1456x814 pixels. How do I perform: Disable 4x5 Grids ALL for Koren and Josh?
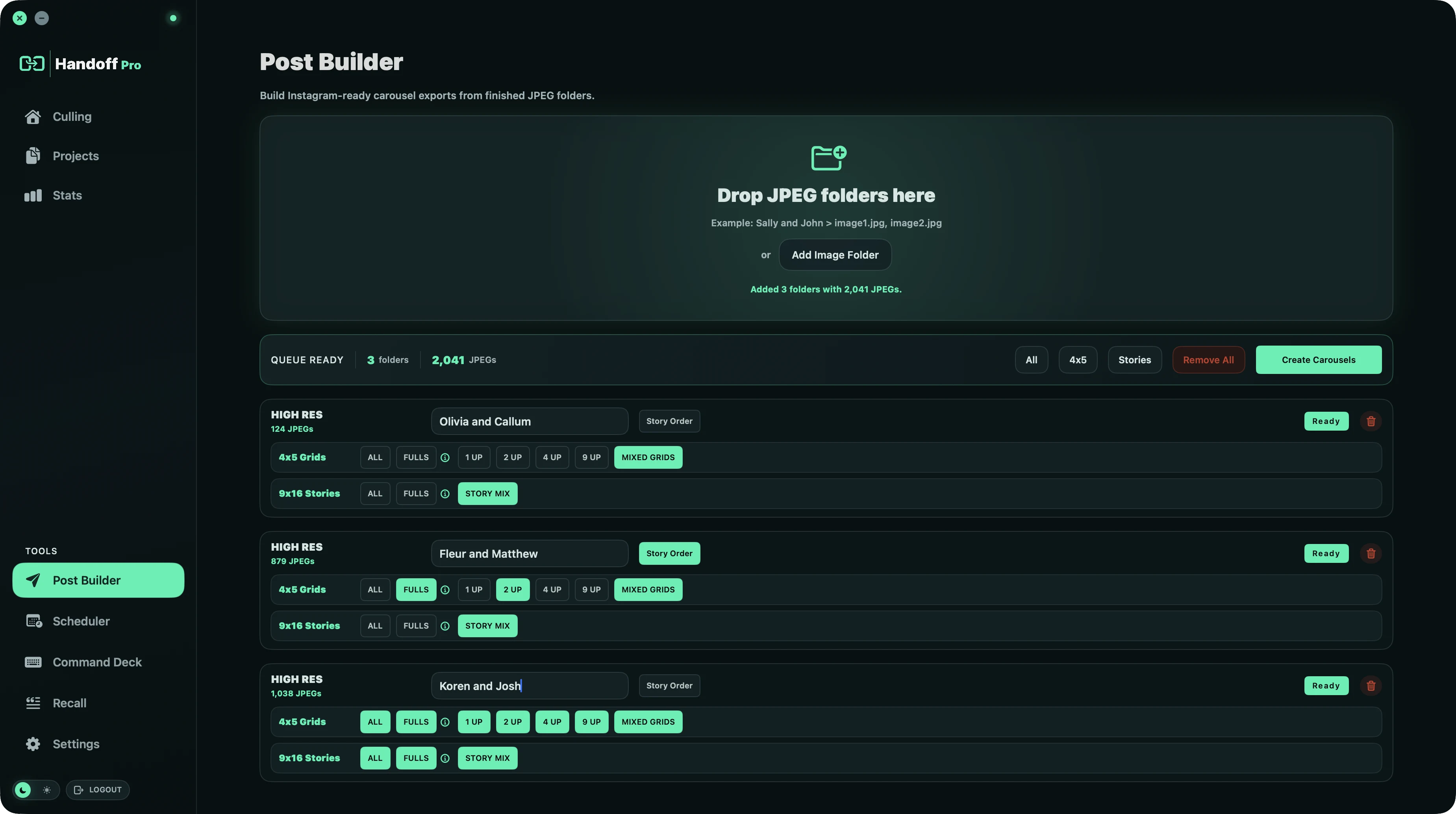[x=375, y=722]
